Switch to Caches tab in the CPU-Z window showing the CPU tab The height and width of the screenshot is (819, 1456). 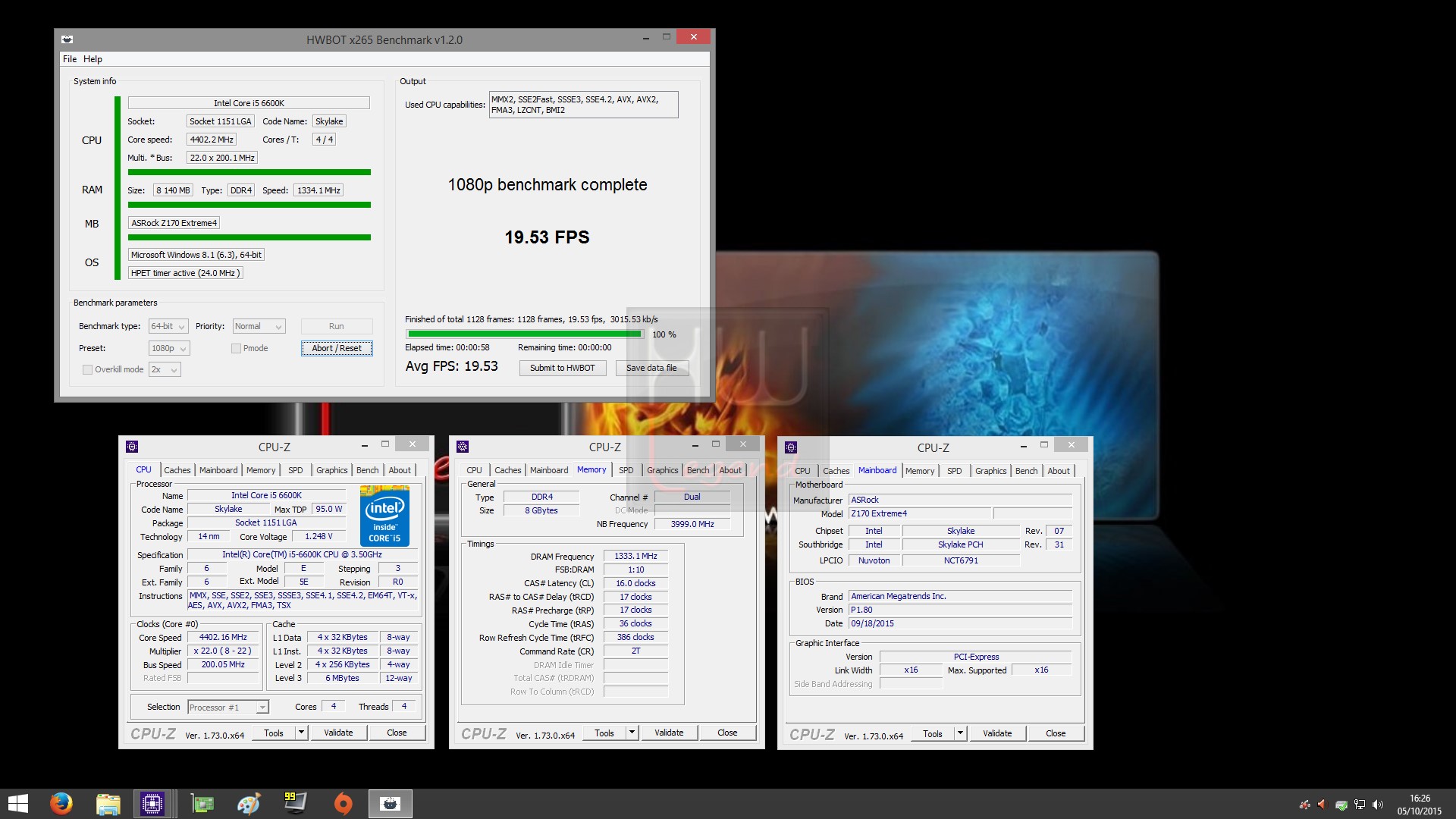[x=177, y=470]
